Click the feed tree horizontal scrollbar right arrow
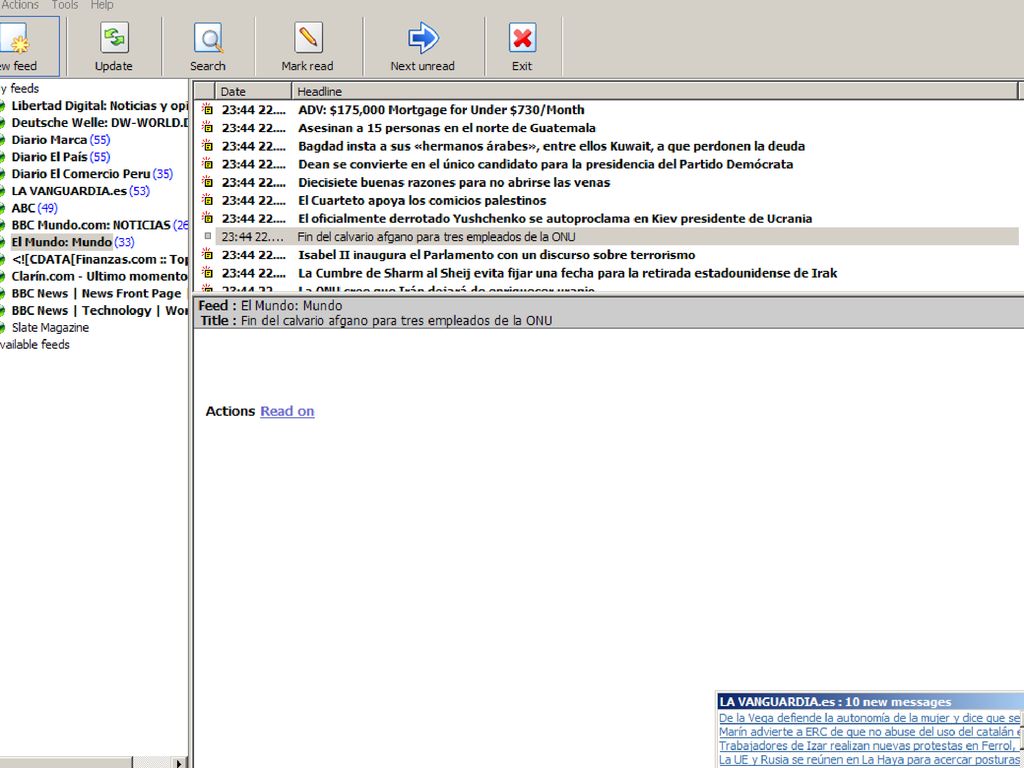Image resolution: width=1024 pixels, height=768 pixels. (179, 762)
